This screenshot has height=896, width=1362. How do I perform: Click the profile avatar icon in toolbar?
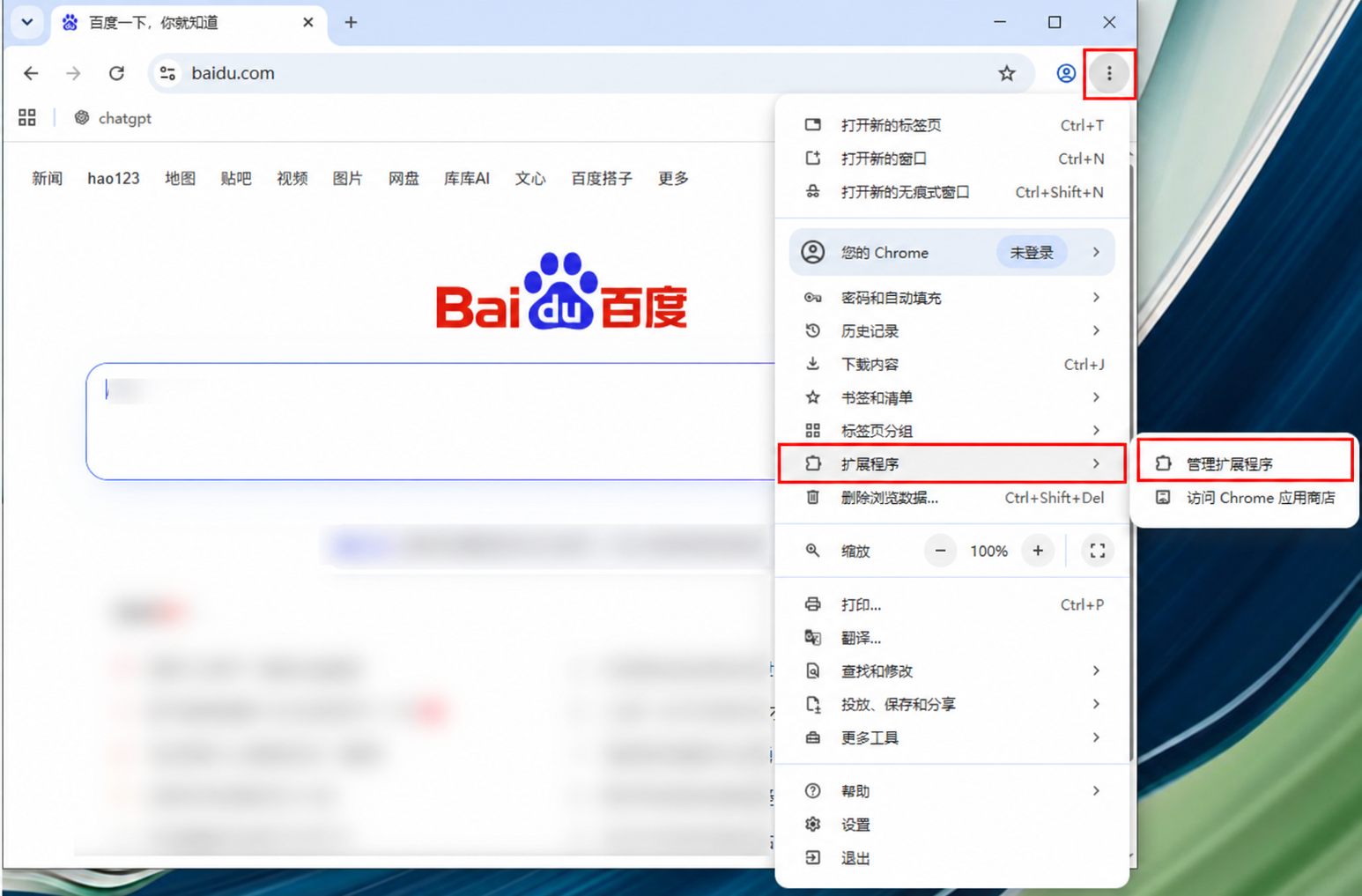point(1066,73)
